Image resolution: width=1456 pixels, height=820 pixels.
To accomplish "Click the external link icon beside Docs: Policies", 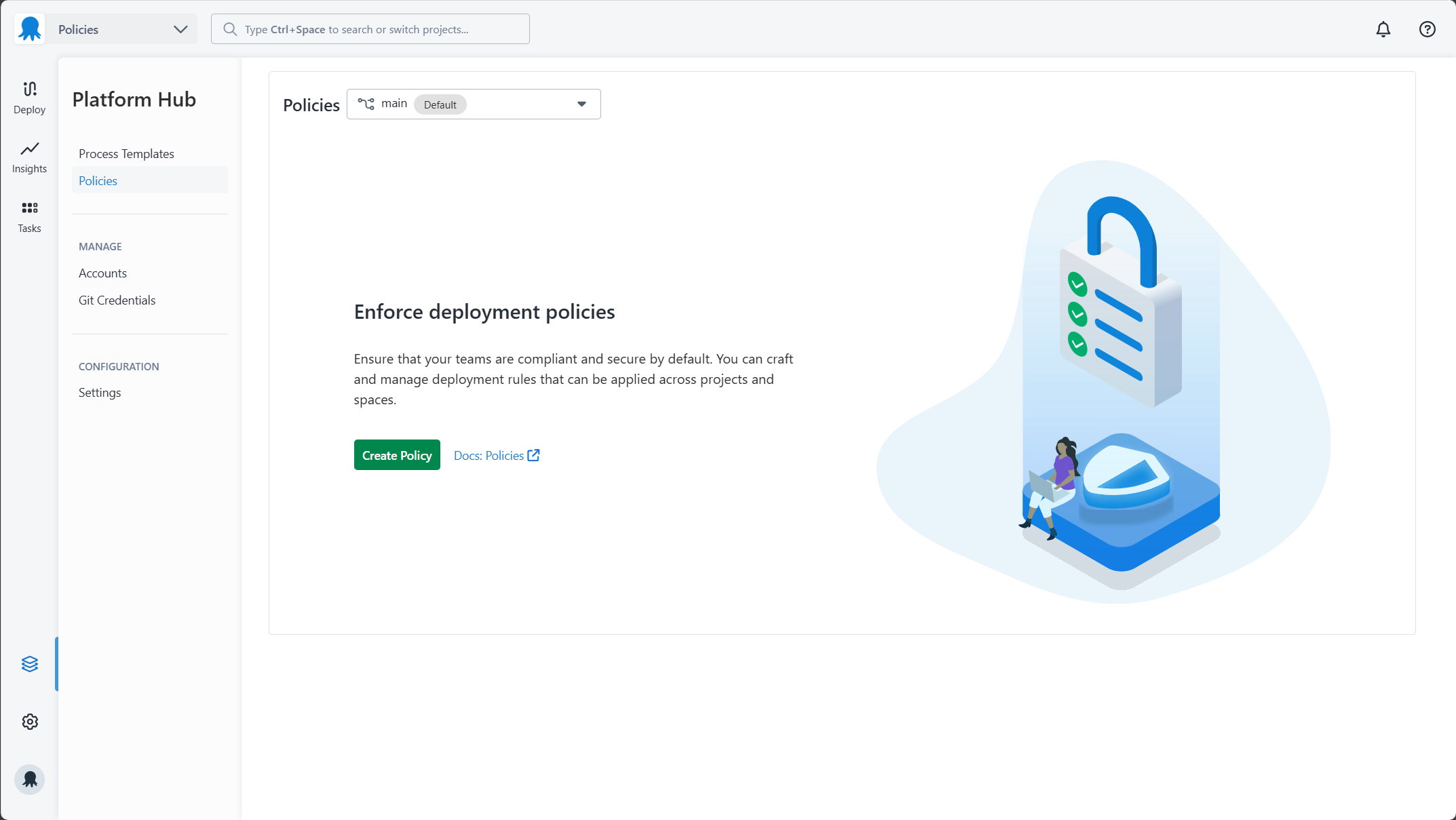I will pyautogui.click(x=533, y=454).
